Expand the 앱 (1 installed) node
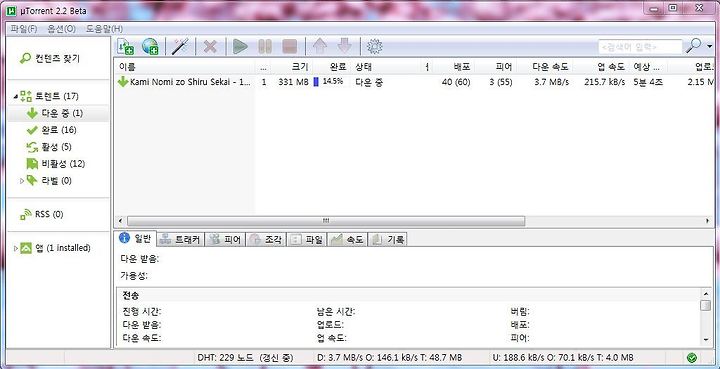The height and width of the screenshot is (369, 720). coord(16,248)
